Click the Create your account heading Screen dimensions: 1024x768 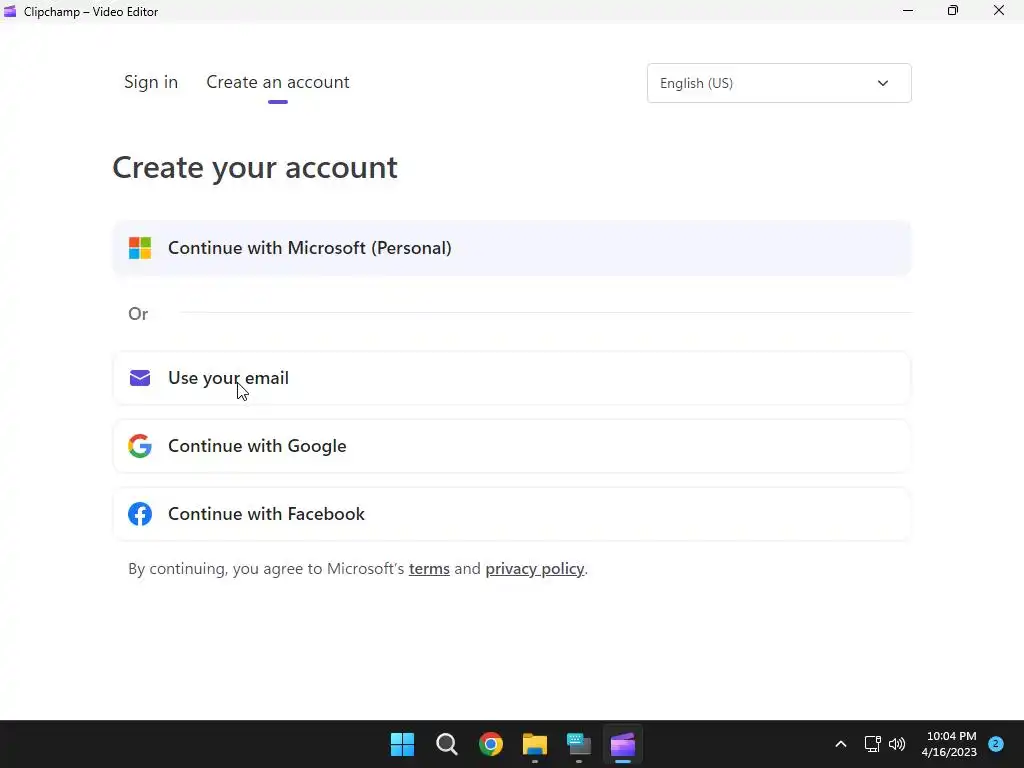(255, 168)
